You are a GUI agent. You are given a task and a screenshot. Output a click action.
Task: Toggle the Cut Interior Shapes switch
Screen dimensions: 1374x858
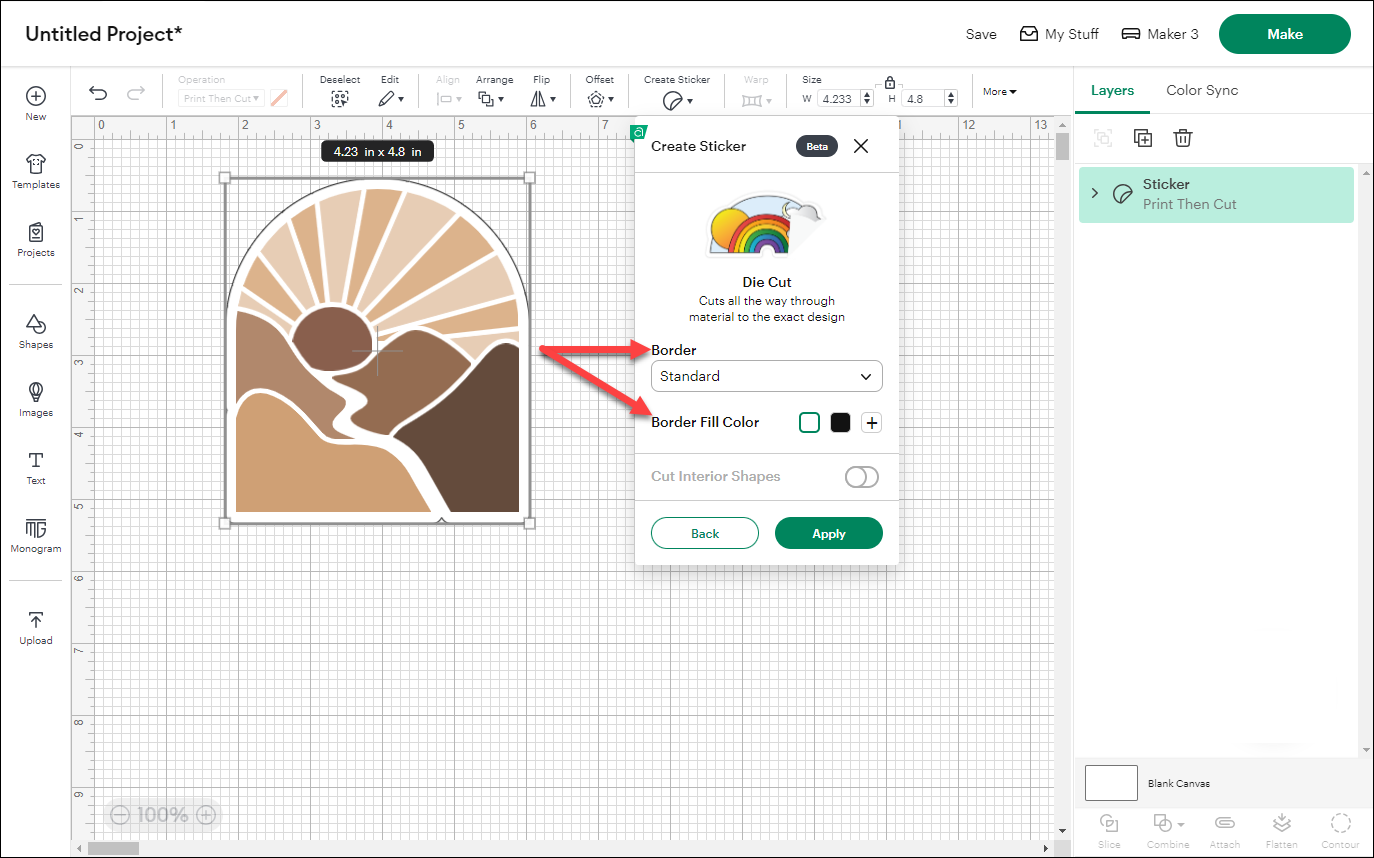coord(861,477)
